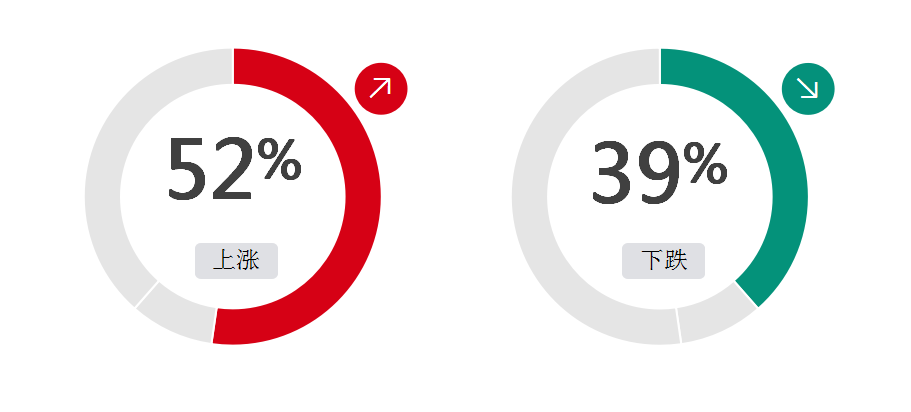Select the 下跌 label badge
The image size is (911, 412).
663,261
